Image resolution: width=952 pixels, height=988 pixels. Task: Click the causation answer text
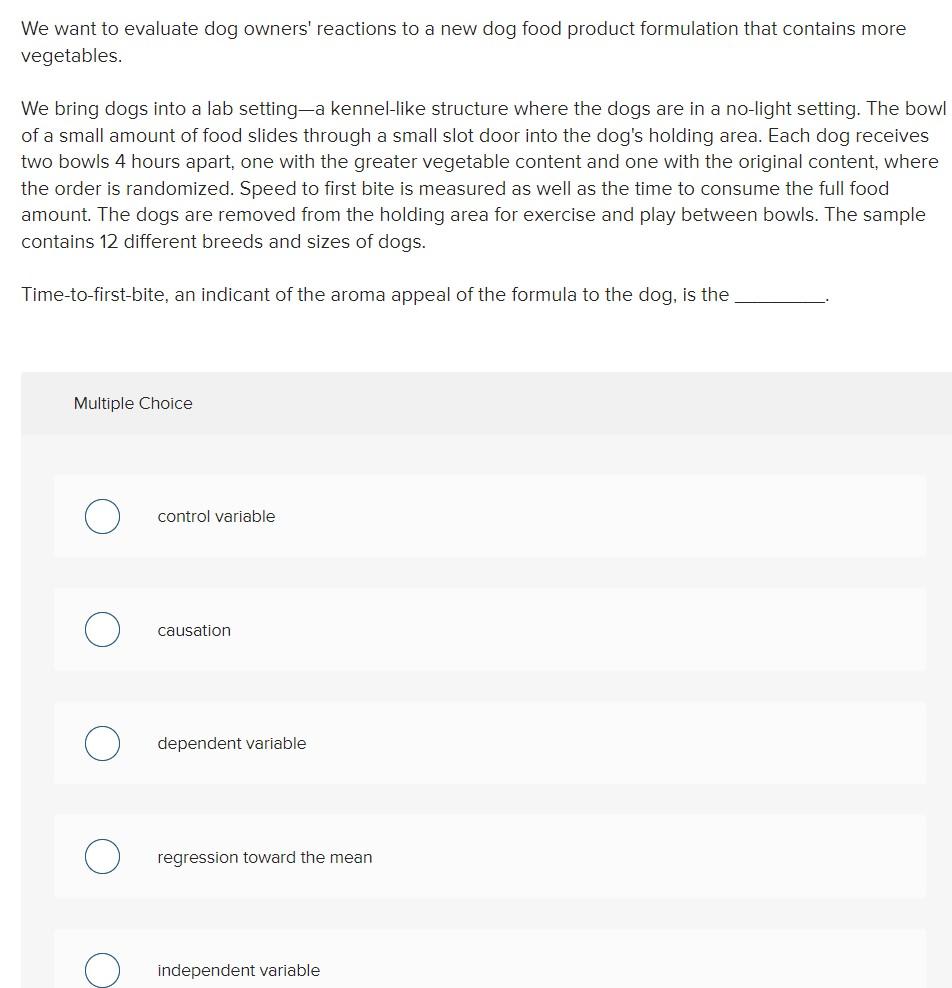(193, 630)
